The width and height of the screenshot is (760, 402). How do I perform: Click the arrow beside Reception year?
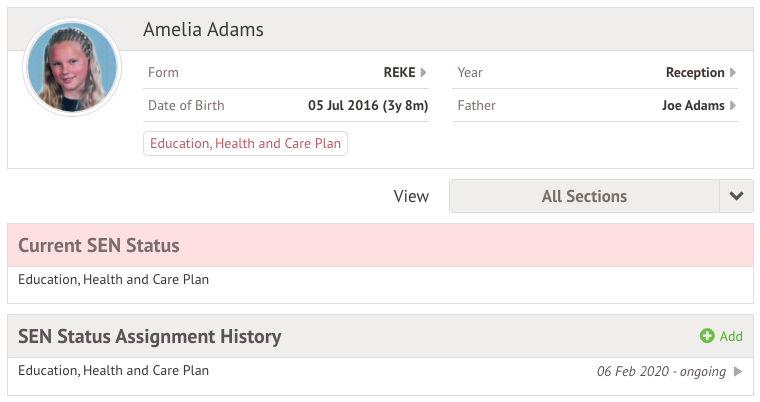733,73
